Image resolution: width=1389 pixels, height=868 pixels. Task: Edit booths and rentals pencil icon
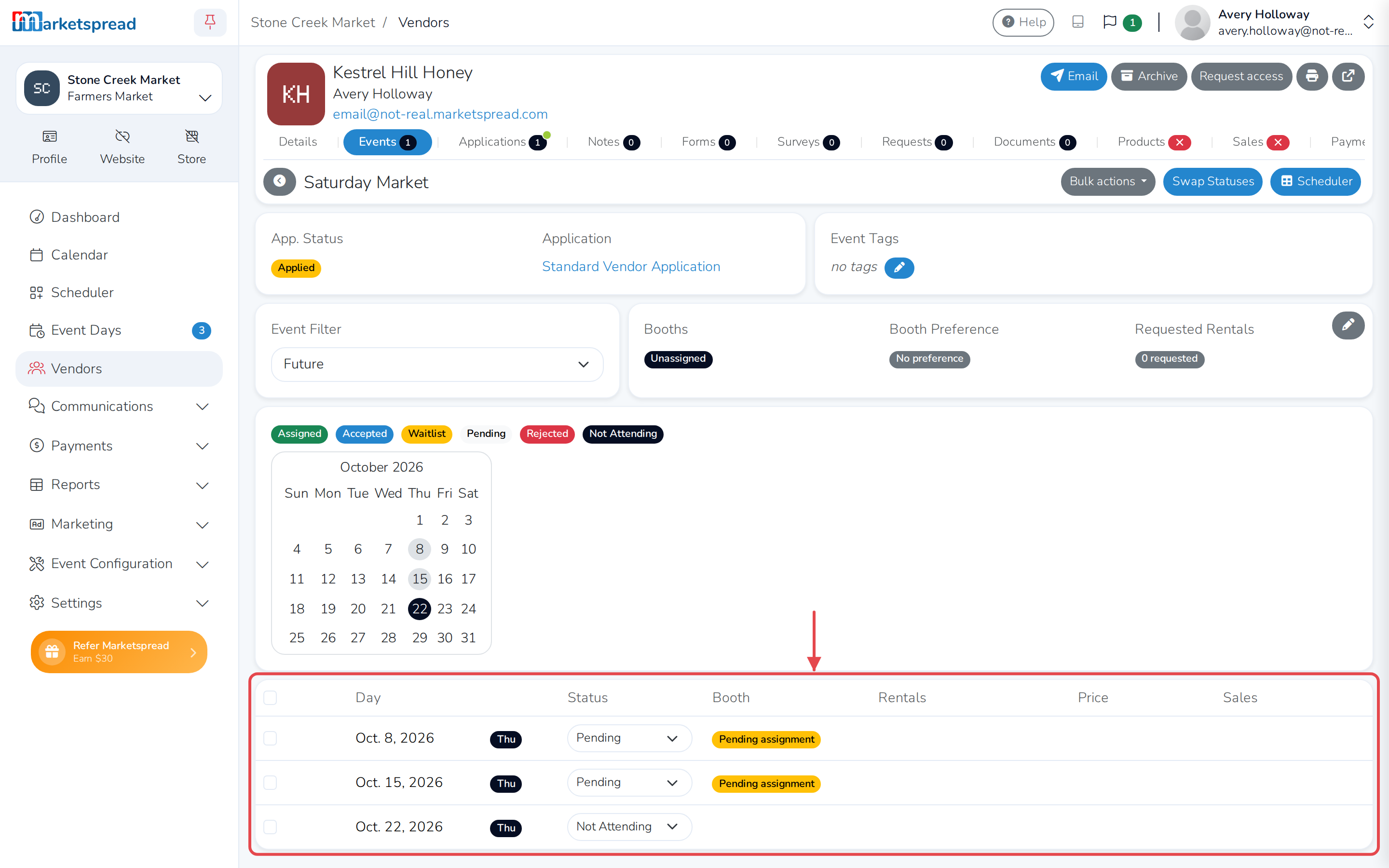click(x=1348, y=325)
